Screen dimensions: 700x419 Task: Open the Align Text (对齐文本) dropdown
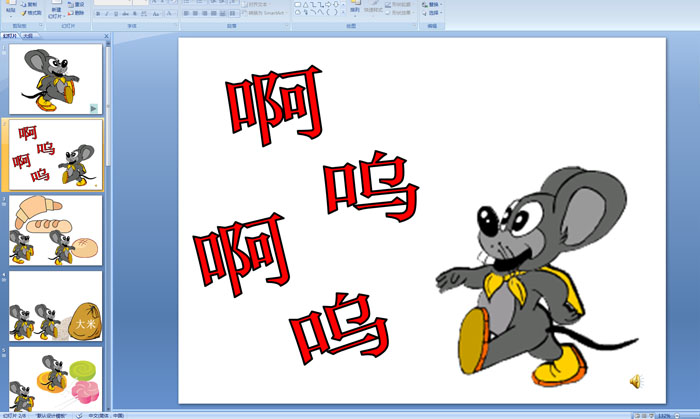[257, 4]
